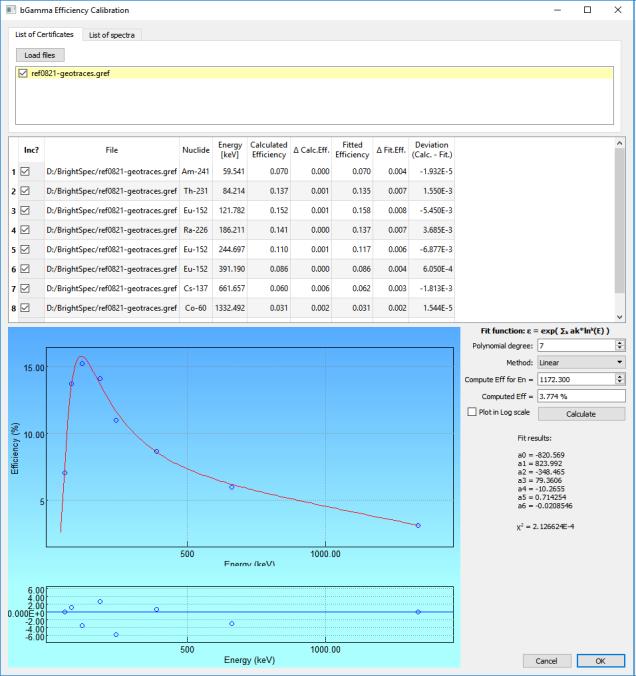Image resolution: width=636 pixels, height=676 pixels.
Task: Click the Nuclide column header
Action: coord(195,148)
